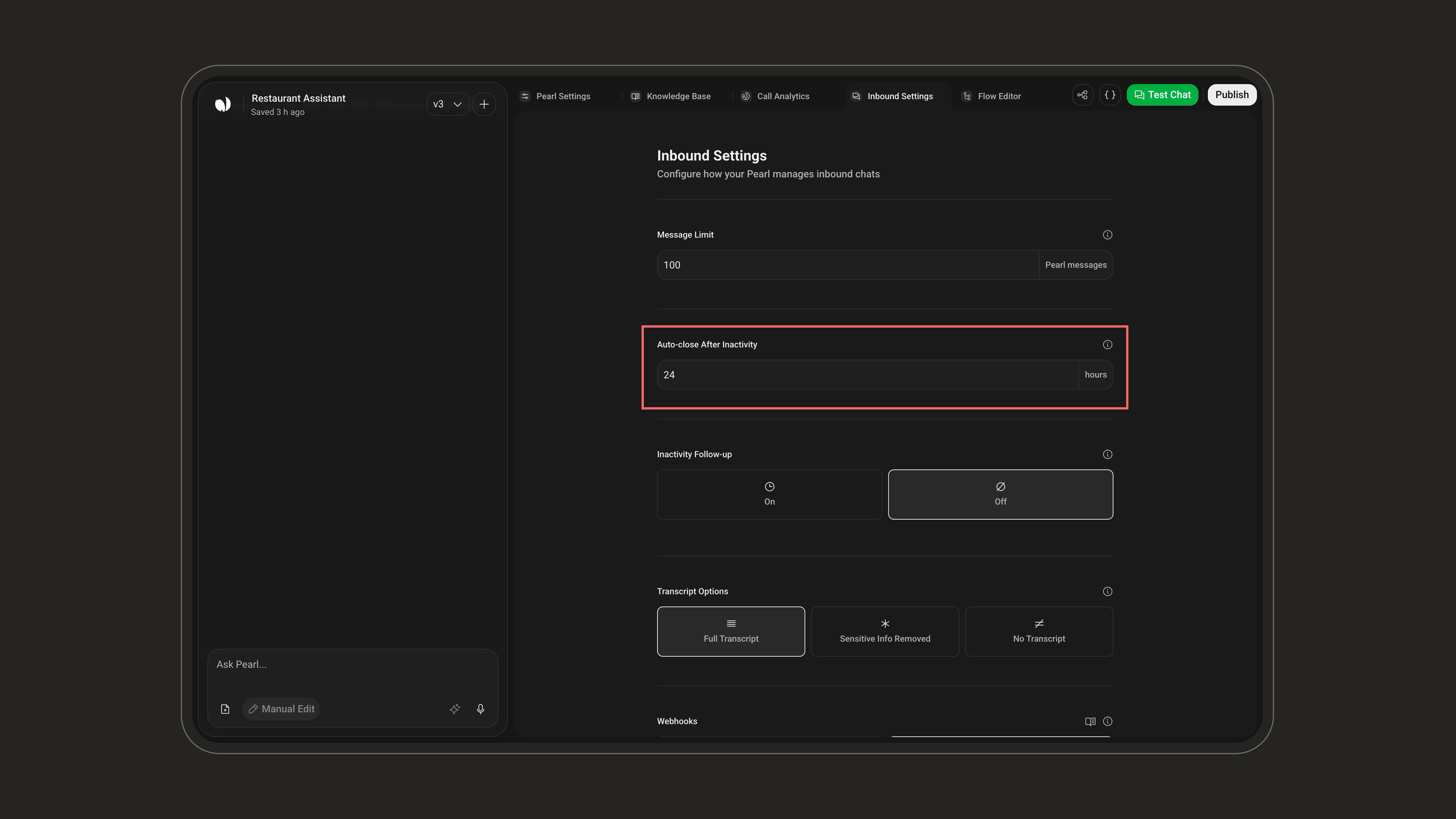This screenshot has height=819, width=1456.
Task: Show info for Auto-close After Inactivity
Action: click(1107, 344)
